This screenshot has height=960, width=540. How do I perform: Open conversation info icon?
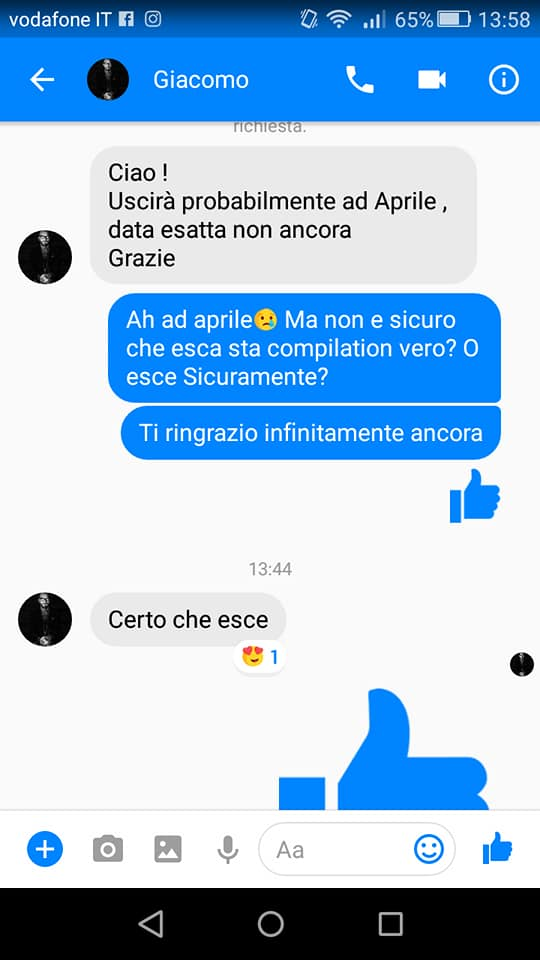point(504,80)
